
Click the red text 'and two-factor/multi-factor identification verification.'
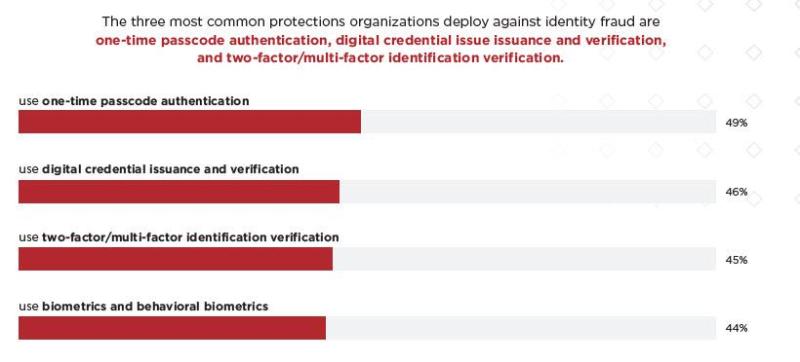point(381,58)
